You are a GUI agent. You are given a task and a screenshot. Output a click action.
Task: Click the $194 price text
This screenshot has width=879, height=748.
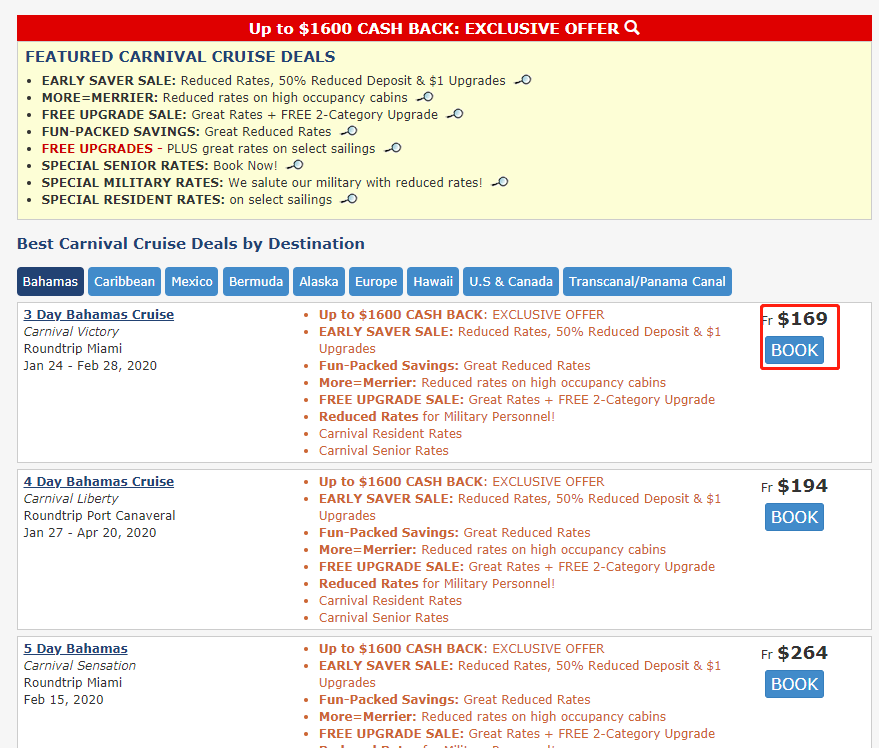802,486
